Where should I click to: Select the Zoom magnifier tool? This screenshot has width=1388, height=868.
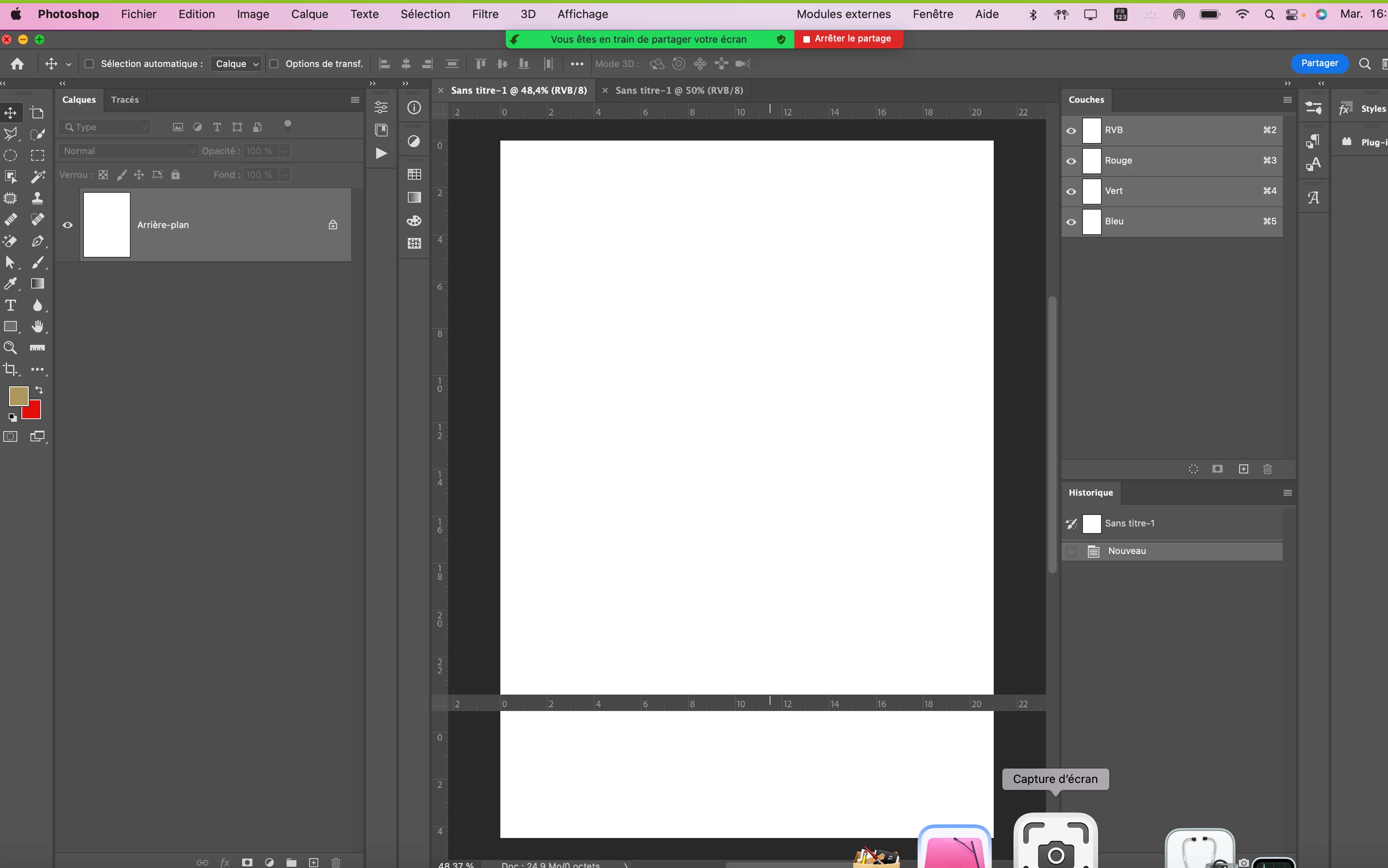[10, 348]
